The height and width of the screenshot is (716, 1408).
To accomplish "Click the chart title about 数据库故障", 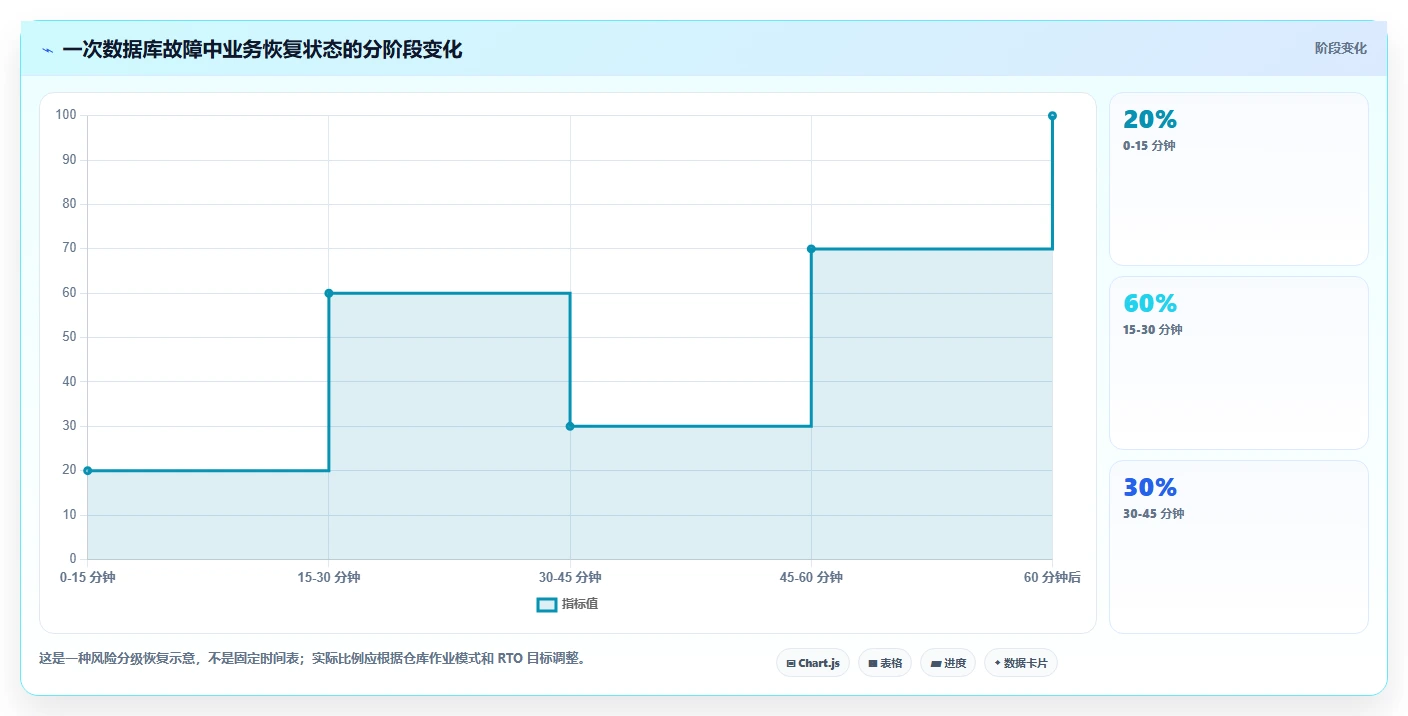I will click(x=262, y=49).
